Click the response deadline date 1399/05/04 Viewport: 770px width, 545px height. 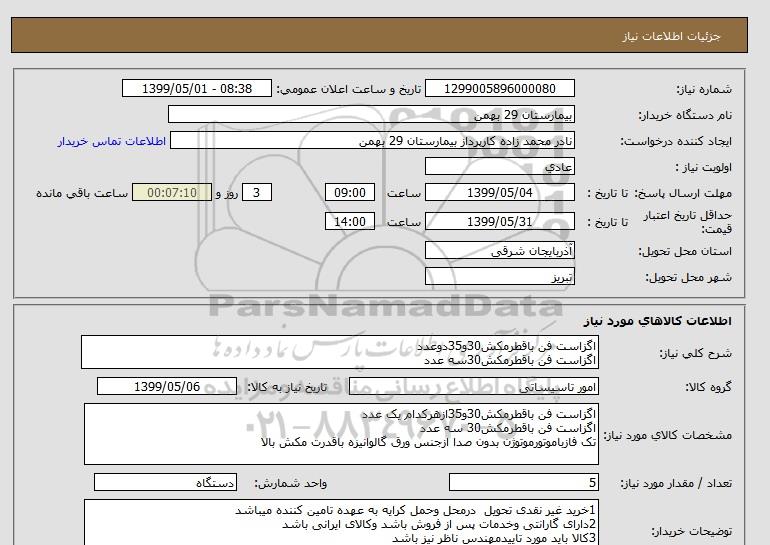[499, 192]
